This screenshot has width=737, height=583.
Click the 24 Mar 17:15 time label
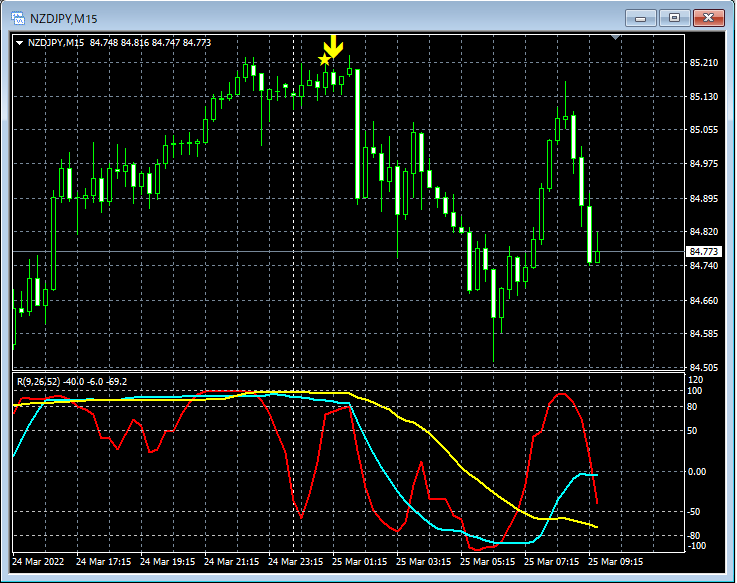[x=103, y=562]
